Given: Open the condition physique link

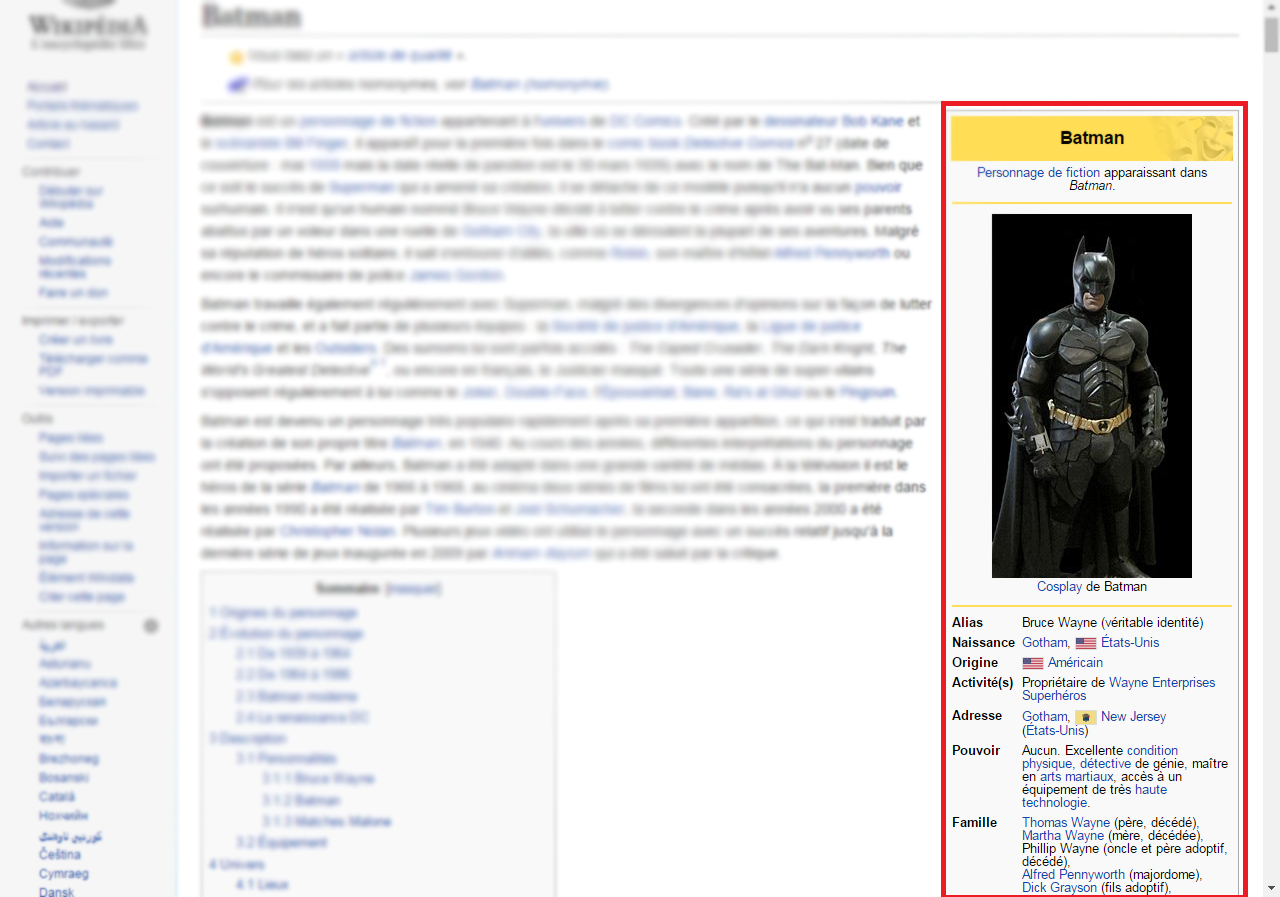Looking at the screenshot, I should 1100,757.
